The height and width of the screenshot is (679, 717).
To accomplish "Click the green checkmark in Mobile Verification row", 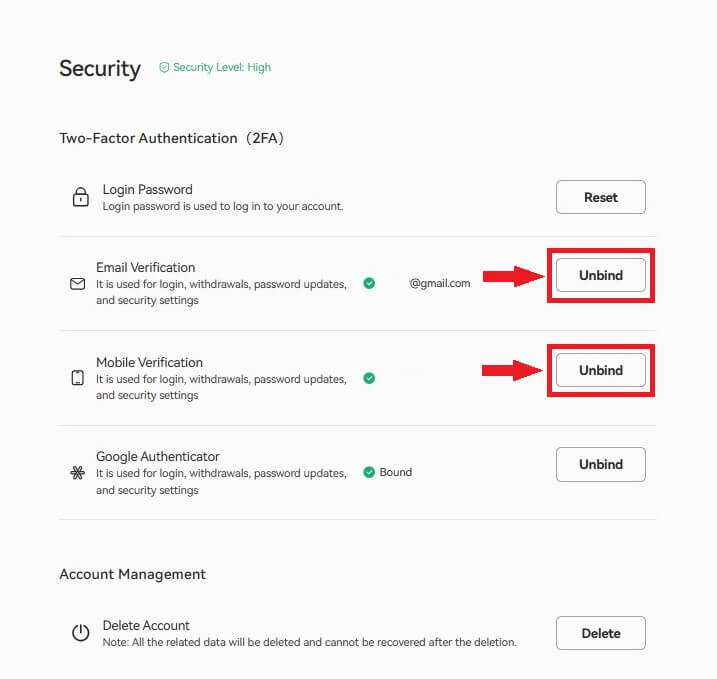I will coord(369,379).
